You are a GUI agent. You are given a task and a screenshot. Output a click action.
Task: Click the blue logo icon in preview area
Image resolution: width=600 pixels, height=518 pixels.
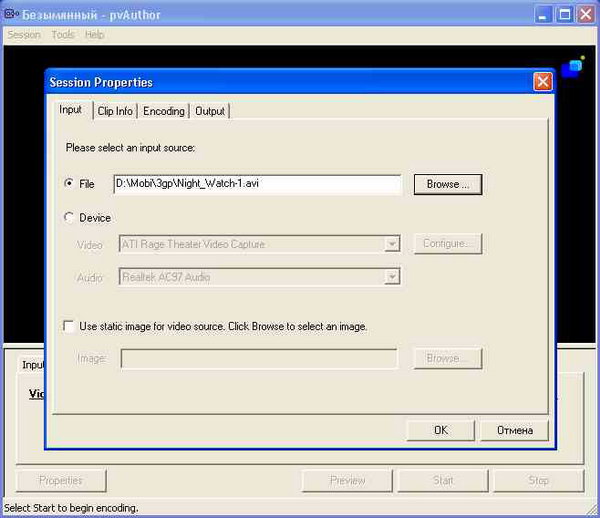coord(573,67)
